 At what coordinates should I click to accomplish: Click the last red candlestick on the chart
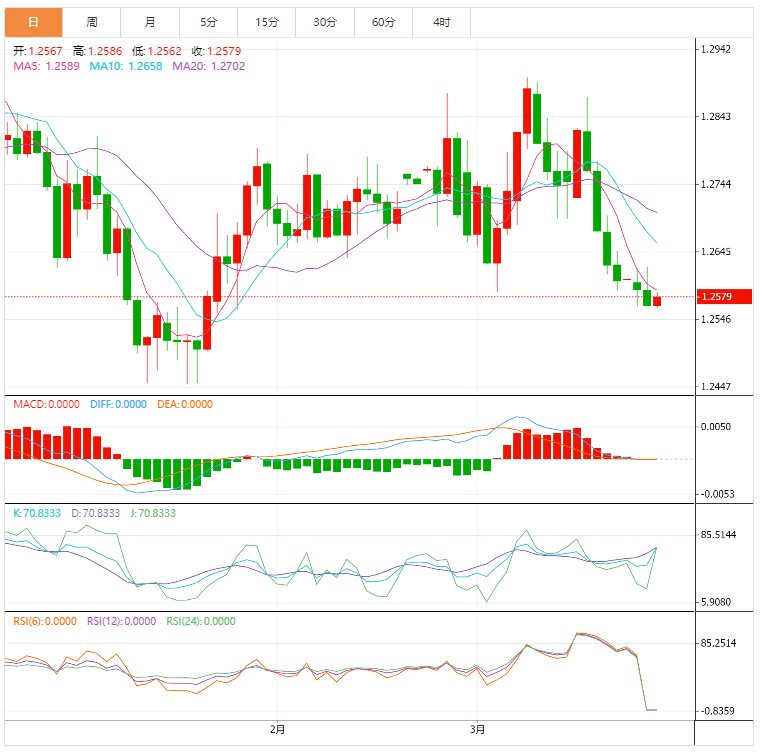tap(657, 301)
